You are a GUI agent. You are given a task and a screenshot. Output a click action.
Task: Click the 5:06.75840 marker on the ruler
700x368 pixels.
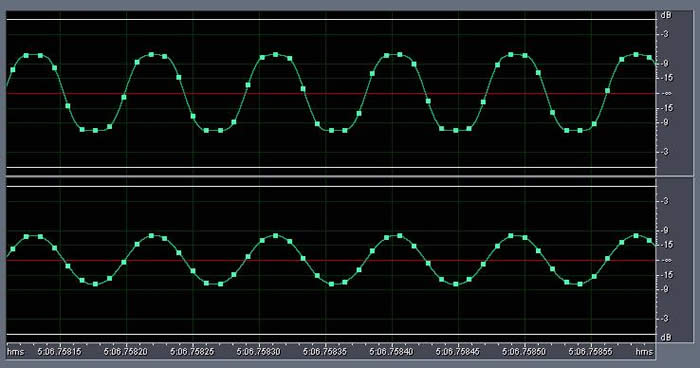[392, 352]
